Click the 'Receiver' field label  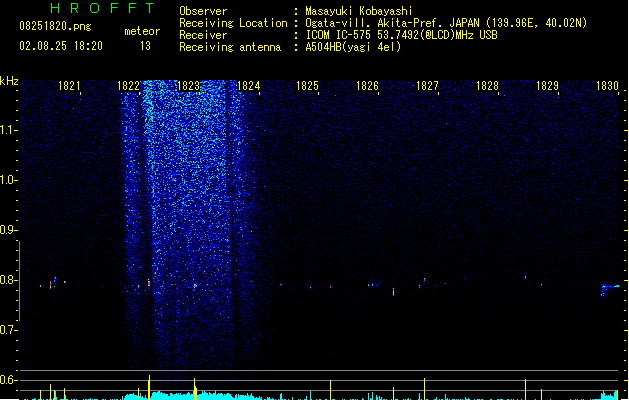tap(203, 35)
